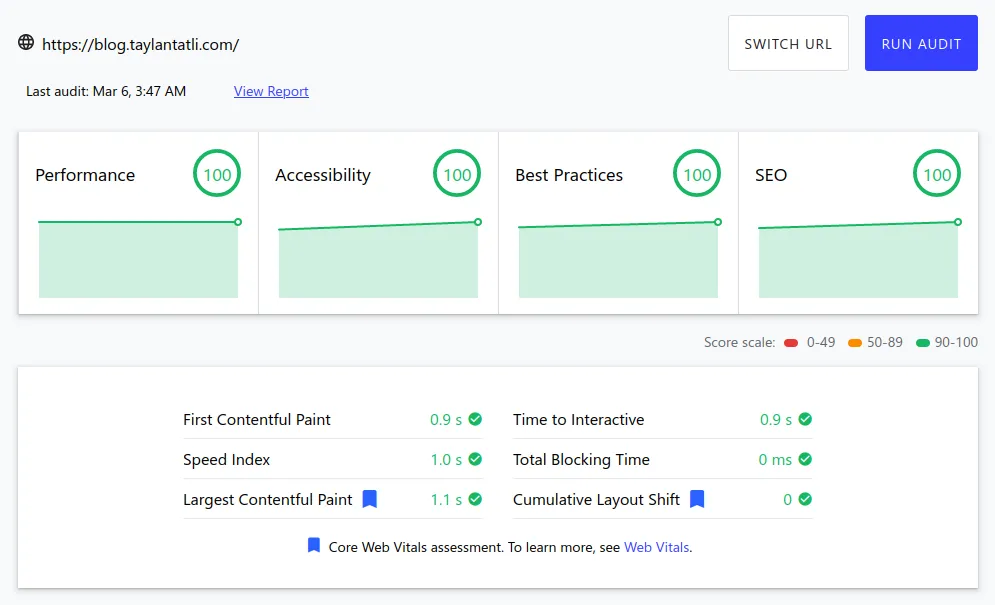Click the globe icon next to the URL
This screenshot has width=995, height=605.
point(25,43)
